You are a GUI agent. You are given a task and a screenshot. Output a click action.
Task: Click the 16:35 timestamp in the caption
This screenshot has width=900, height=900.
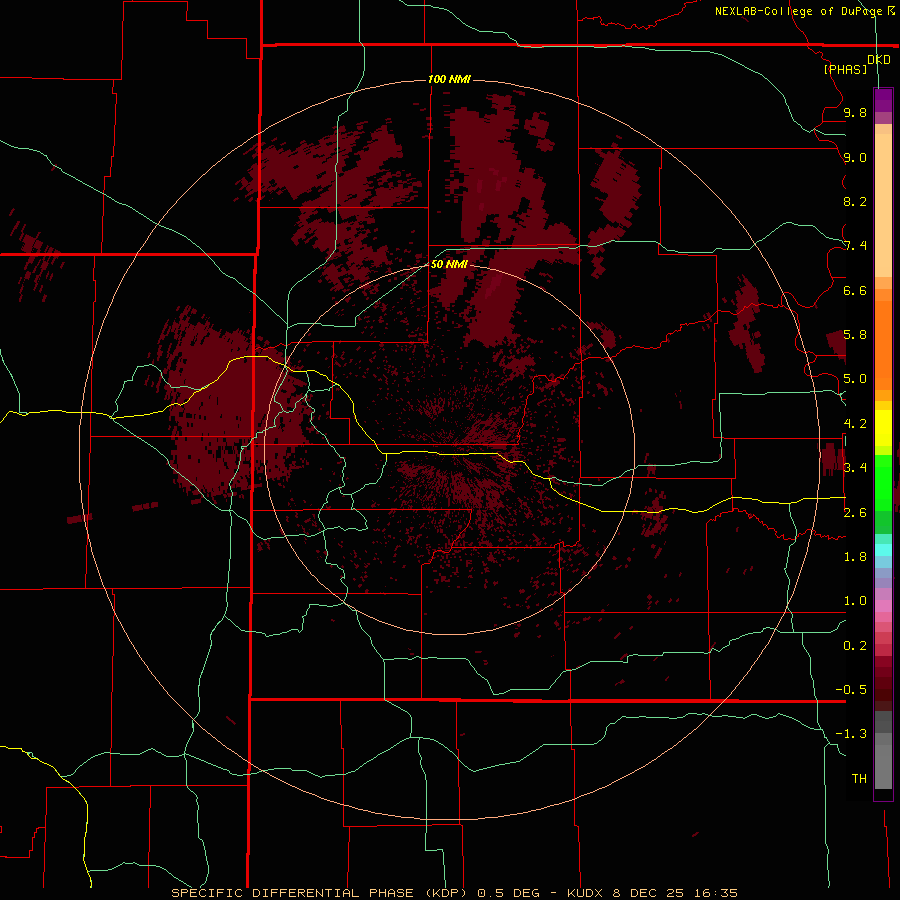click(x=715, y=893)
